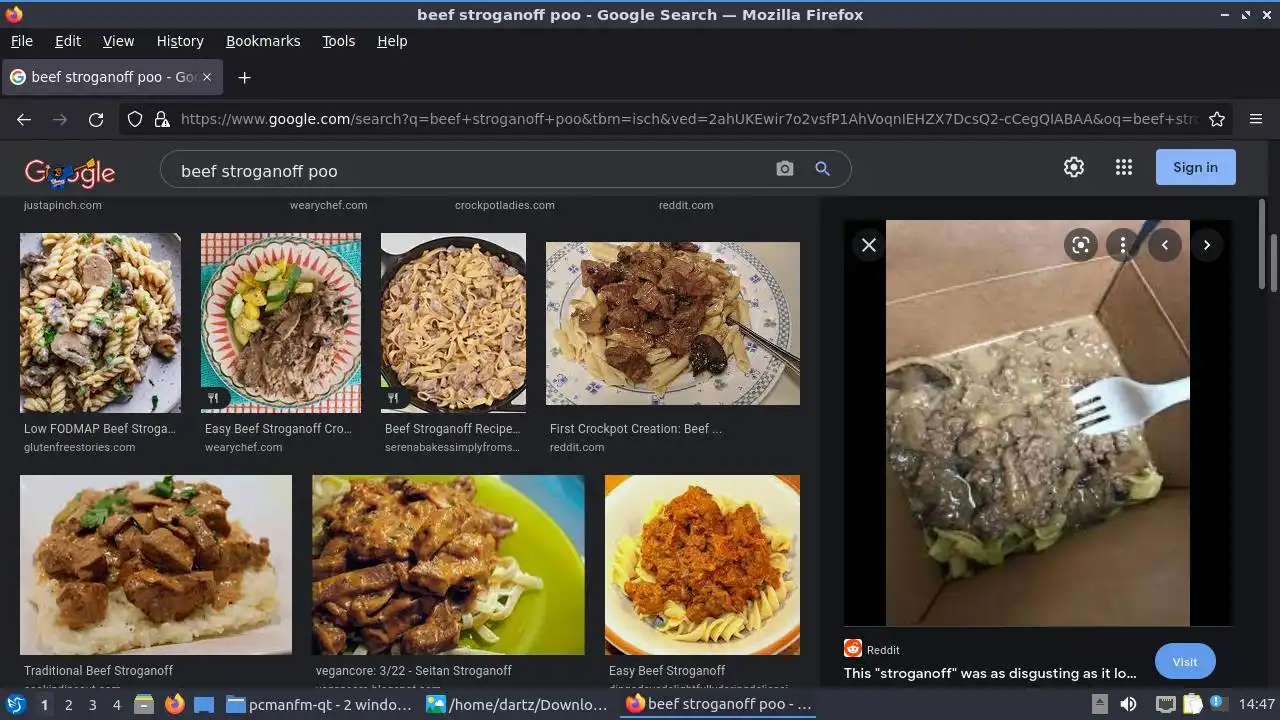Open the File menu

pyautogui.click(x=21, y=41)
